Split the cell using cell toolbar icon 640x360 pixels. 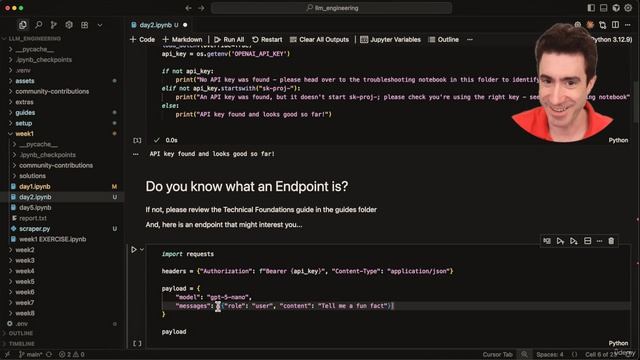click(x=587, y=241)
